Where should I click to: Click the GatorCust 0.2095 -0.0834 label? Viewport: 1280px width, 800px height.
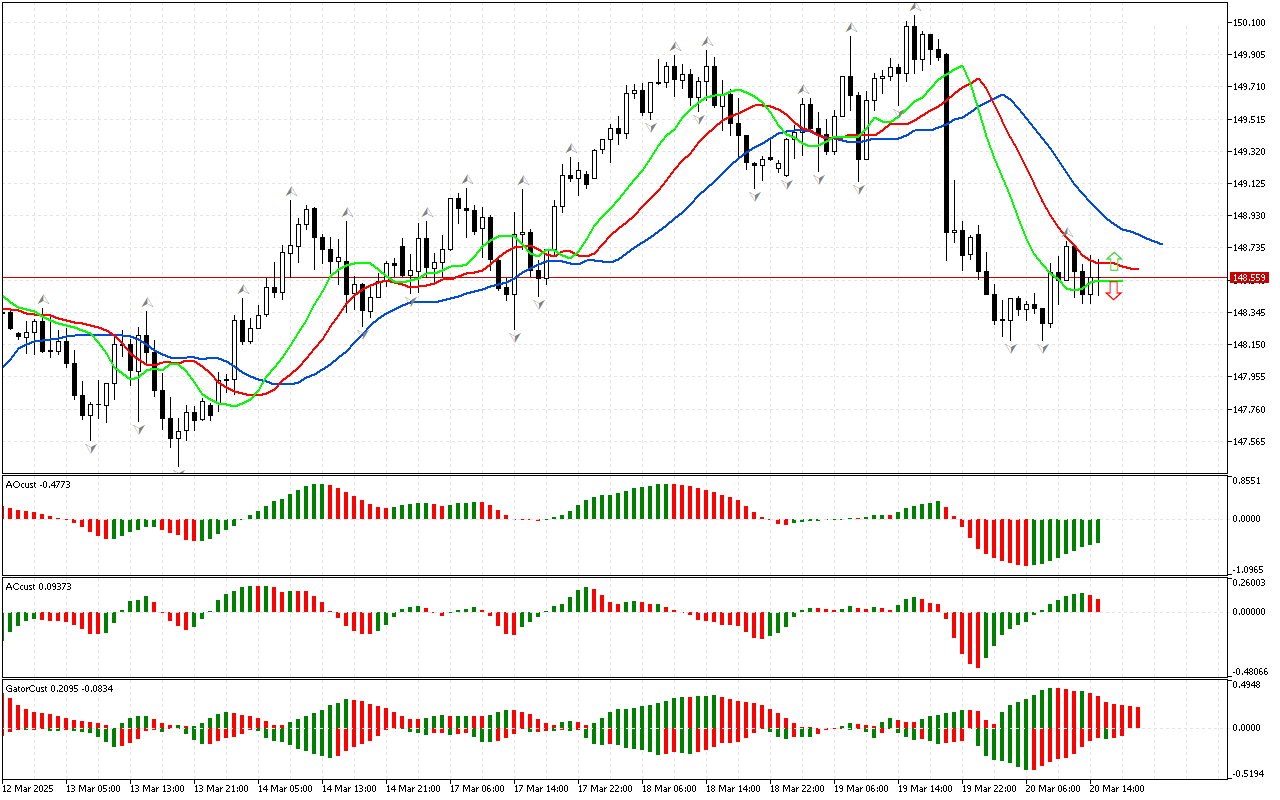click(x=59, y=688)
